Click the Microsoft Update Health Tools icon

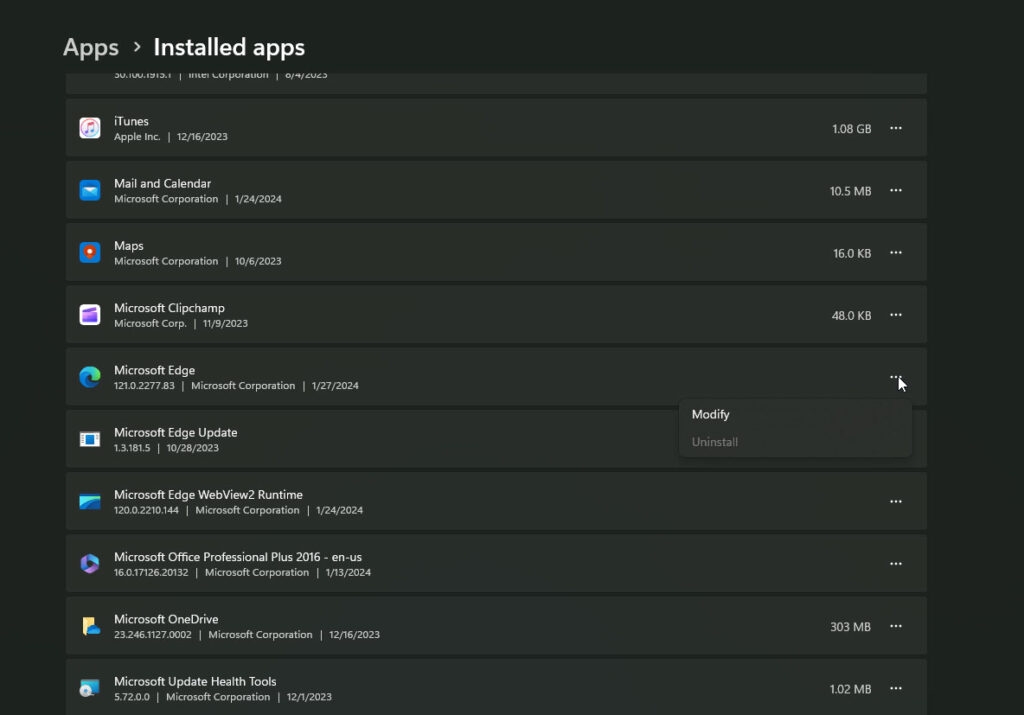point(90,688)
